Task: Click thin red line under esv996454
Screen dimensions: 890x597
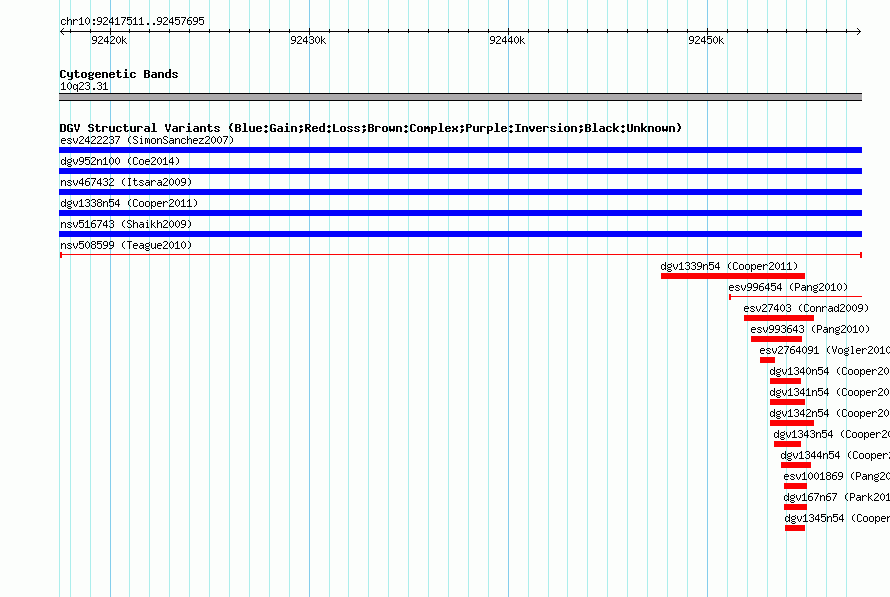Action: 795,297
